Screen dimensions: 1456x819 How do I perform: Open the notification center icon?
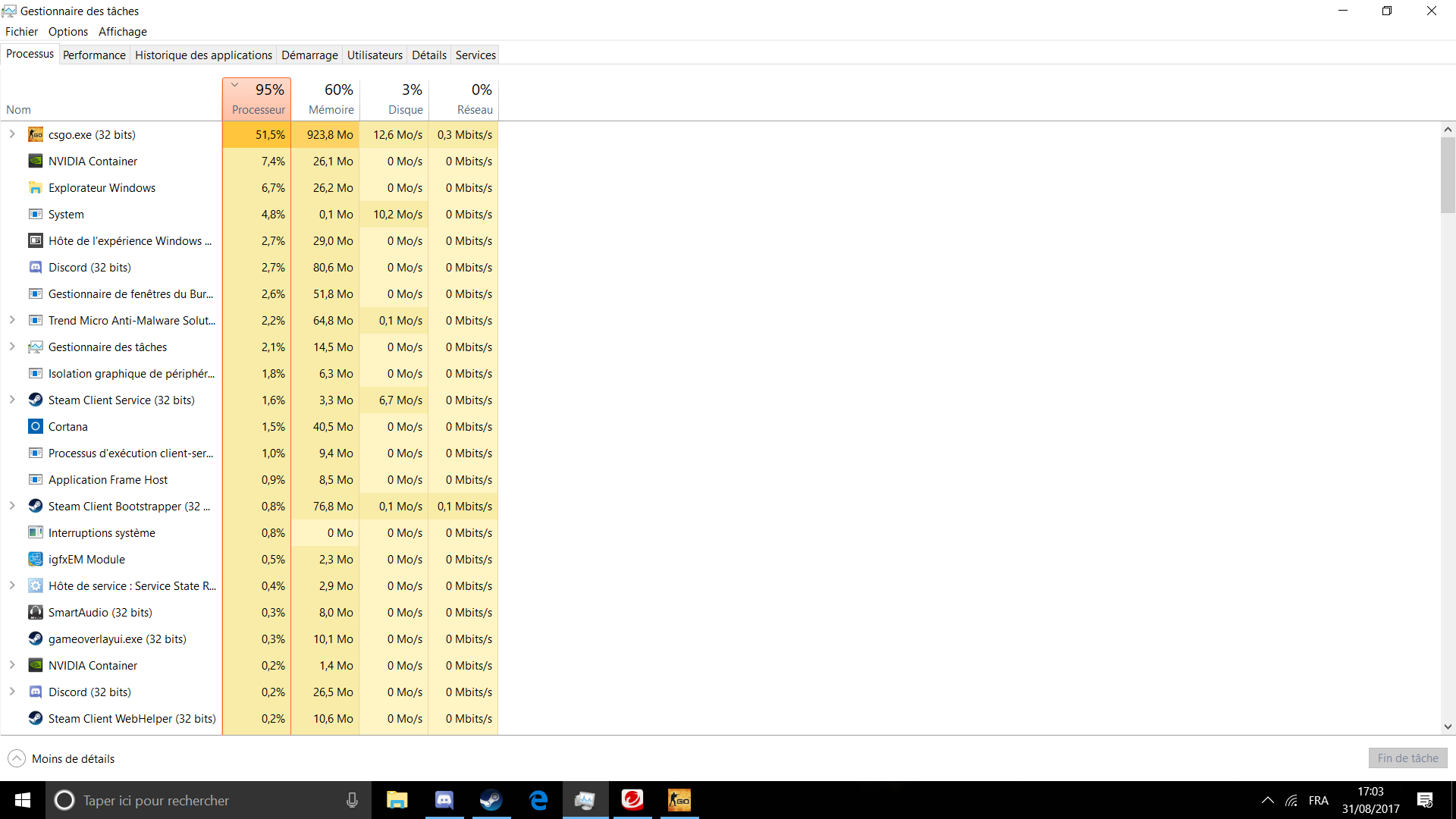click(1425, 800)
